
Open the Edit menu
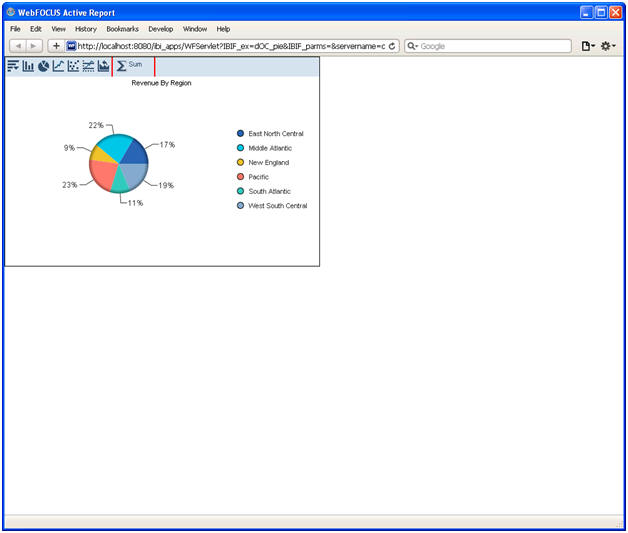click(x=36, y=29)
